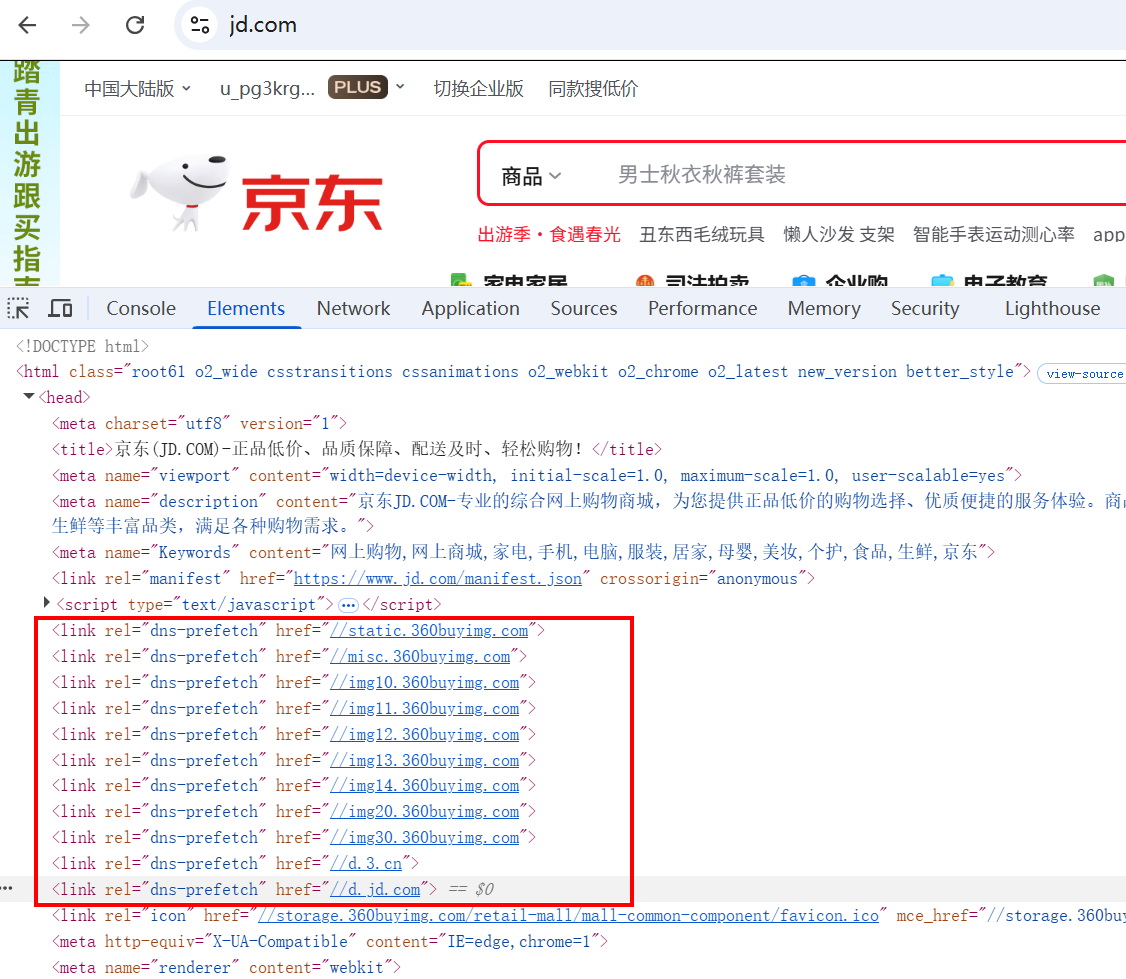Click the ellipsis badge inside script tag

(348, 605)
